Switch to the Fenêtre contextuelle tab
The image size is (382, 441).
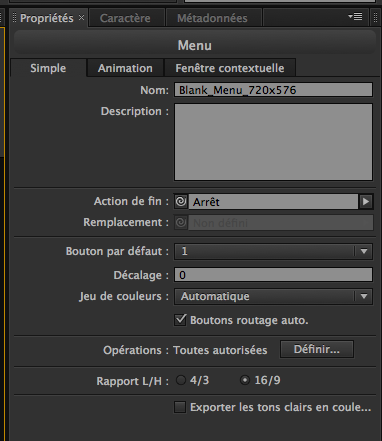tap(230, 68)
